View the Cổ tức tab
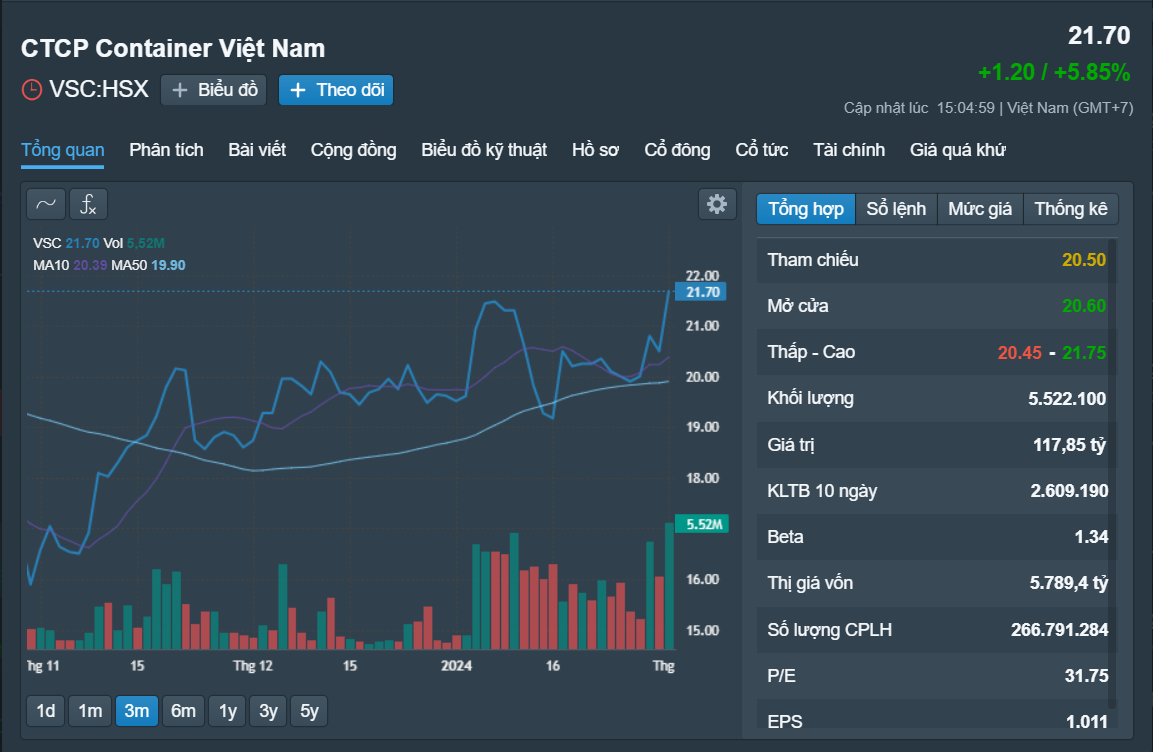The height and width of the screenshot is (752, 1153). point(762,150)
